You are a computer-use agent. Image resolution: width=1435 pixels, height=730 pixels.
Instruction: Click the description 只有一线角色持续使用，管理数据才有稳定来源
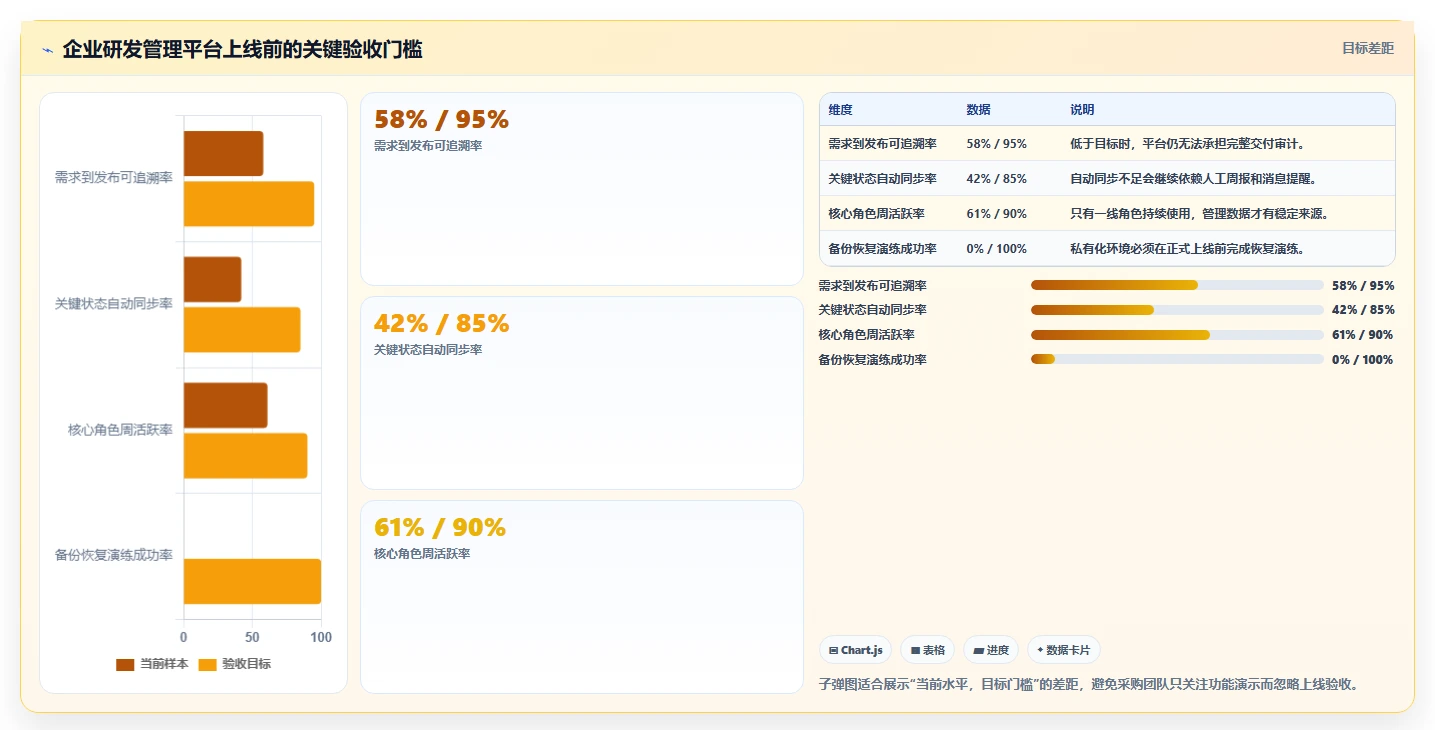[x=1200, y=214]
